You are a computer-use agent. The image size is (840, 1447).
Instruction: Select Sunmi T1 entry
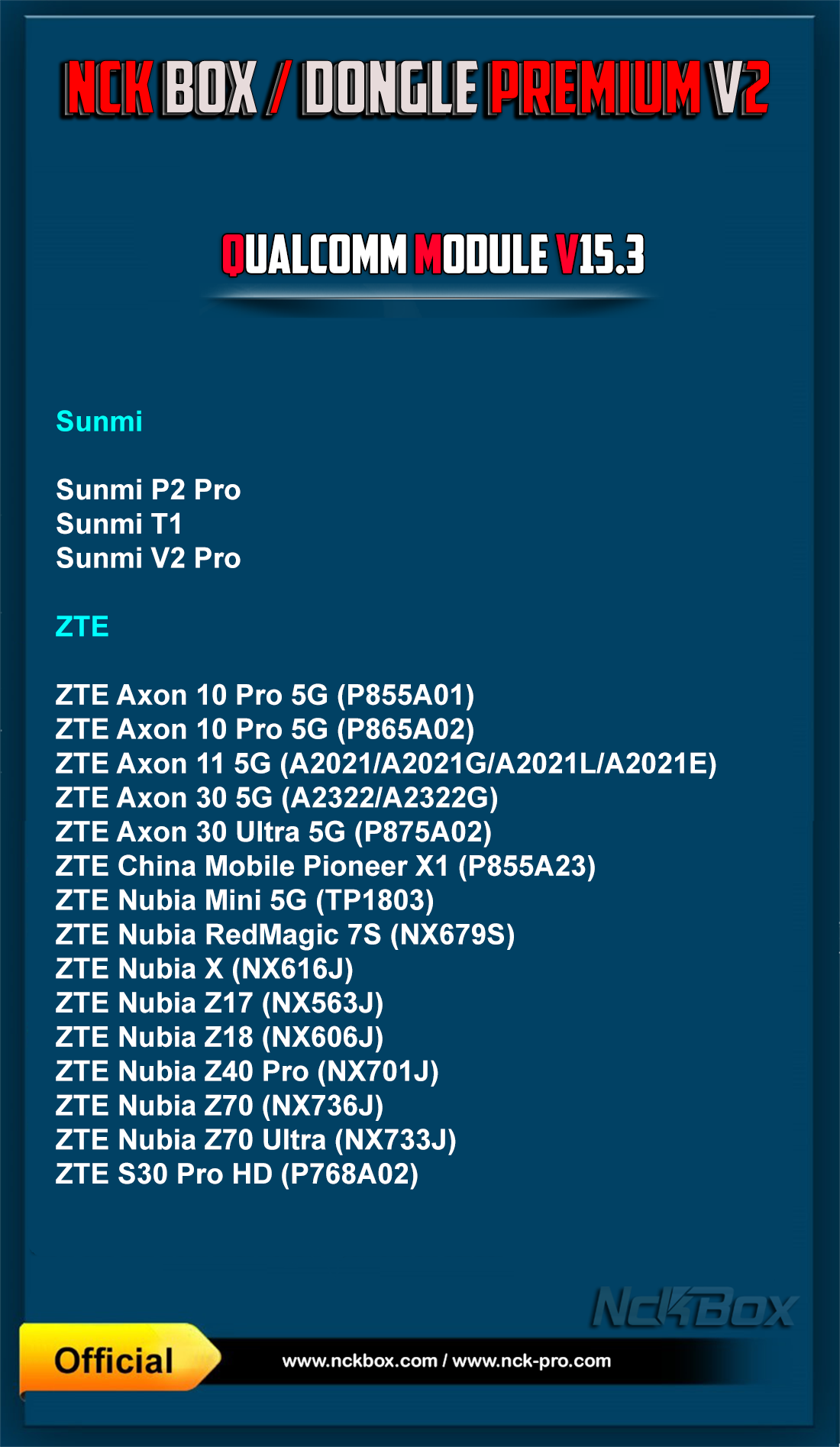coord(119,524)
